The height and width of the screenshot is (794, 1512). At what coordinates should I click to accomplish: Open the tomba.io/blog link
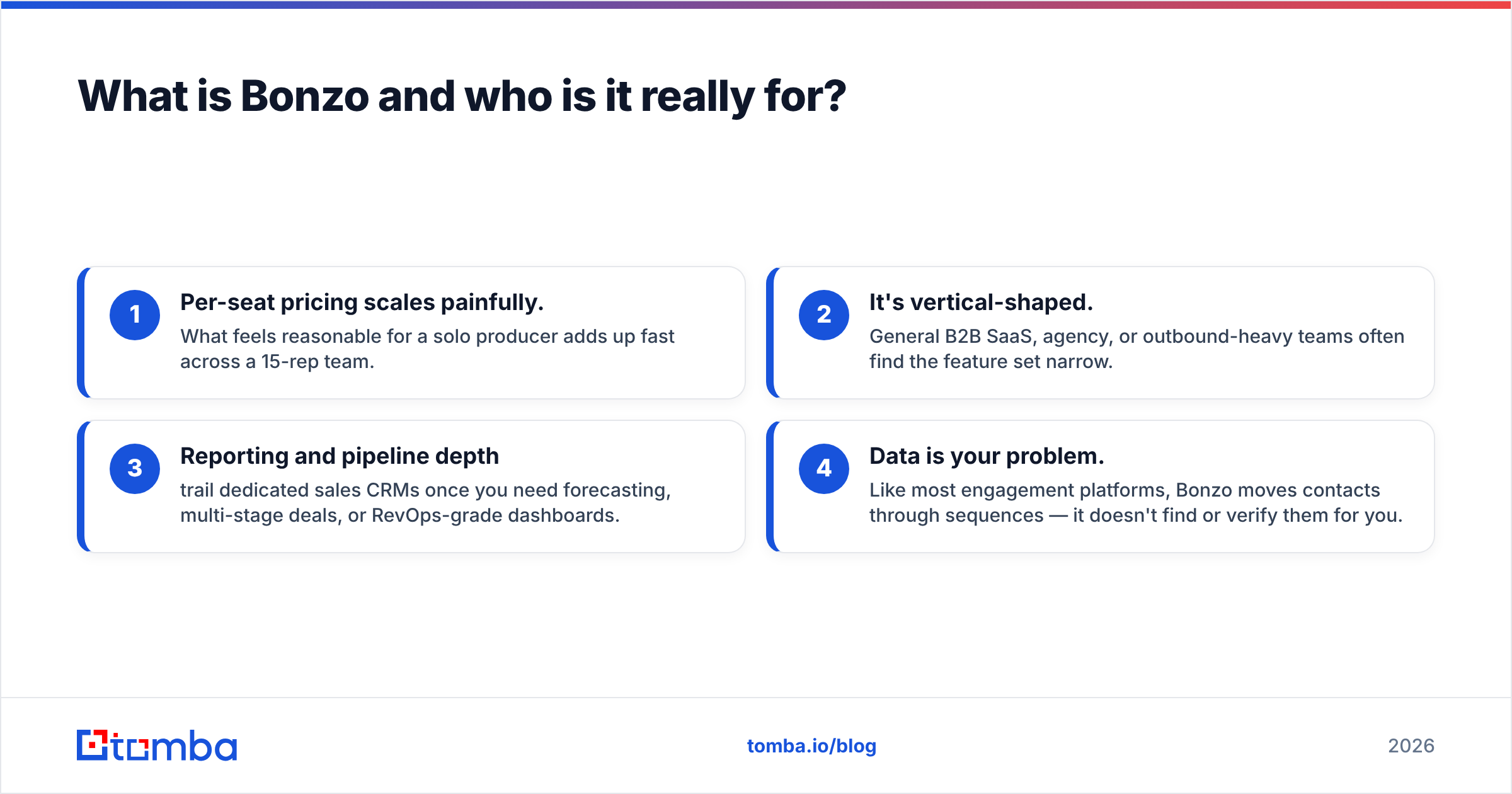pos(811,746)
